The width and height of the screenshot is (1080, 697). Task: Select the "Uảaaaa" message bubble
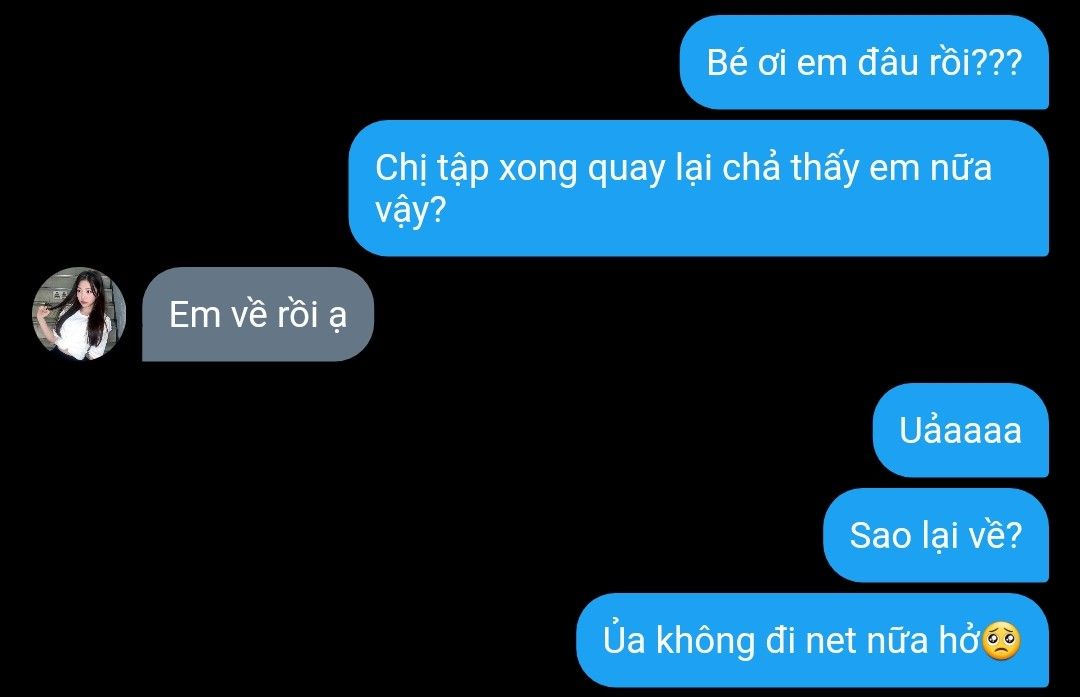960,430
